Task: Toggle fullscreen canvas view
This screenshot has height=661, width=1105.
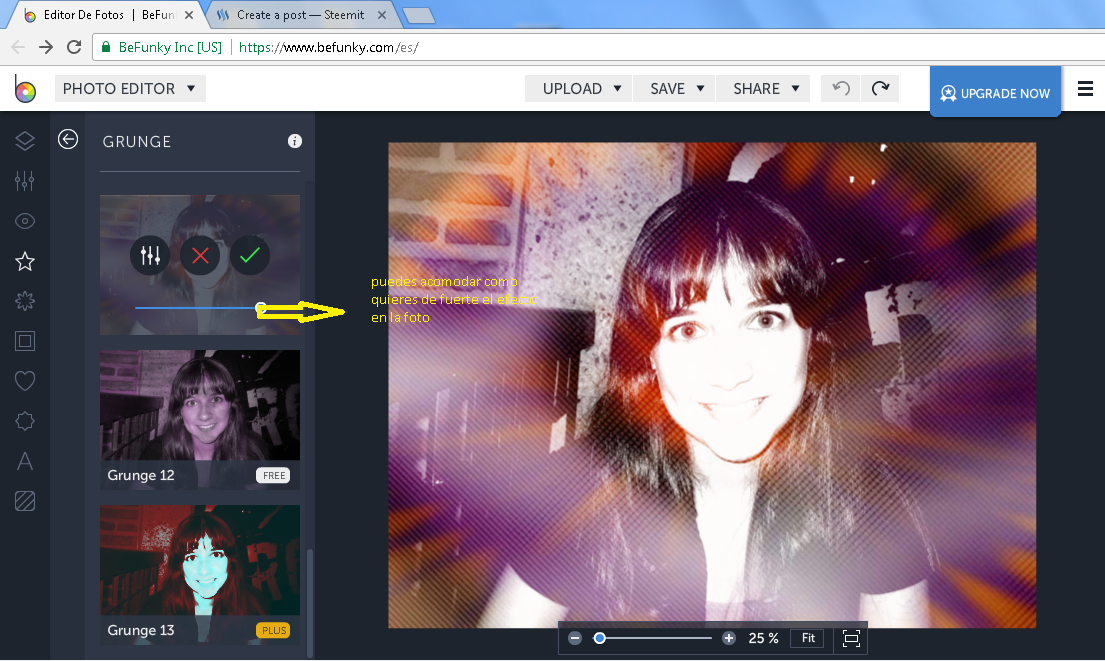Action: pyautogui.click(x=851, y=638)
